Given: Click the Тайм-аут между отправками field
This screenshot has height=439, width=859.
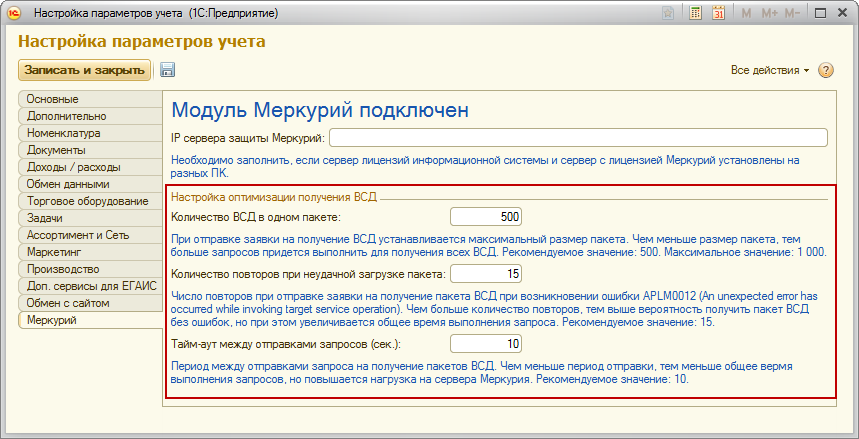Looking at the screenshot, I should (486, 344).
